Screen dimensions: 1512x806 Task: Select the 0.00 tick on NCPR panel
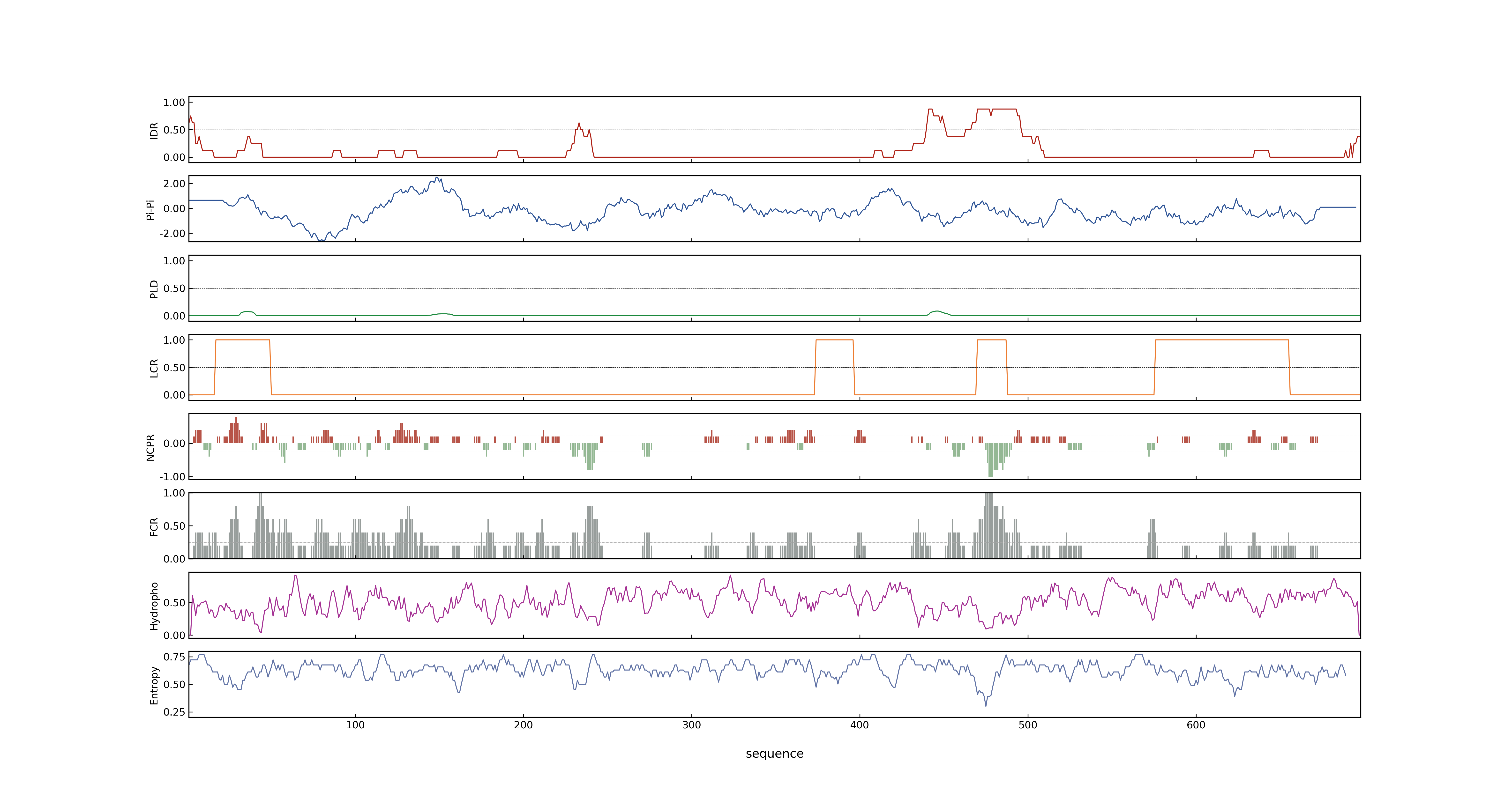[174, 444]
